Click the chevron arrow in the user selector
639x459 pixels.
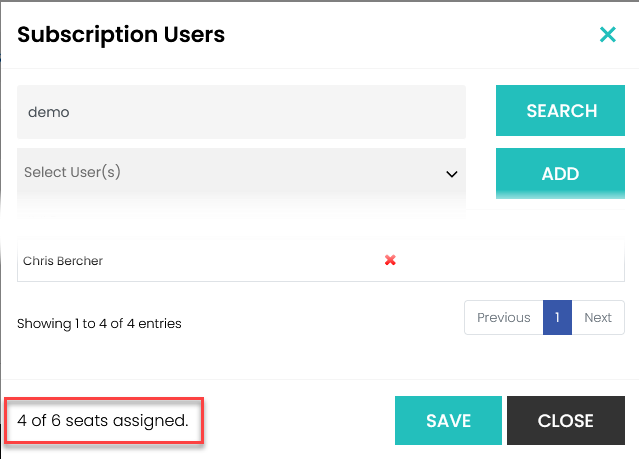pyautogui.click(x=450, y=173)
